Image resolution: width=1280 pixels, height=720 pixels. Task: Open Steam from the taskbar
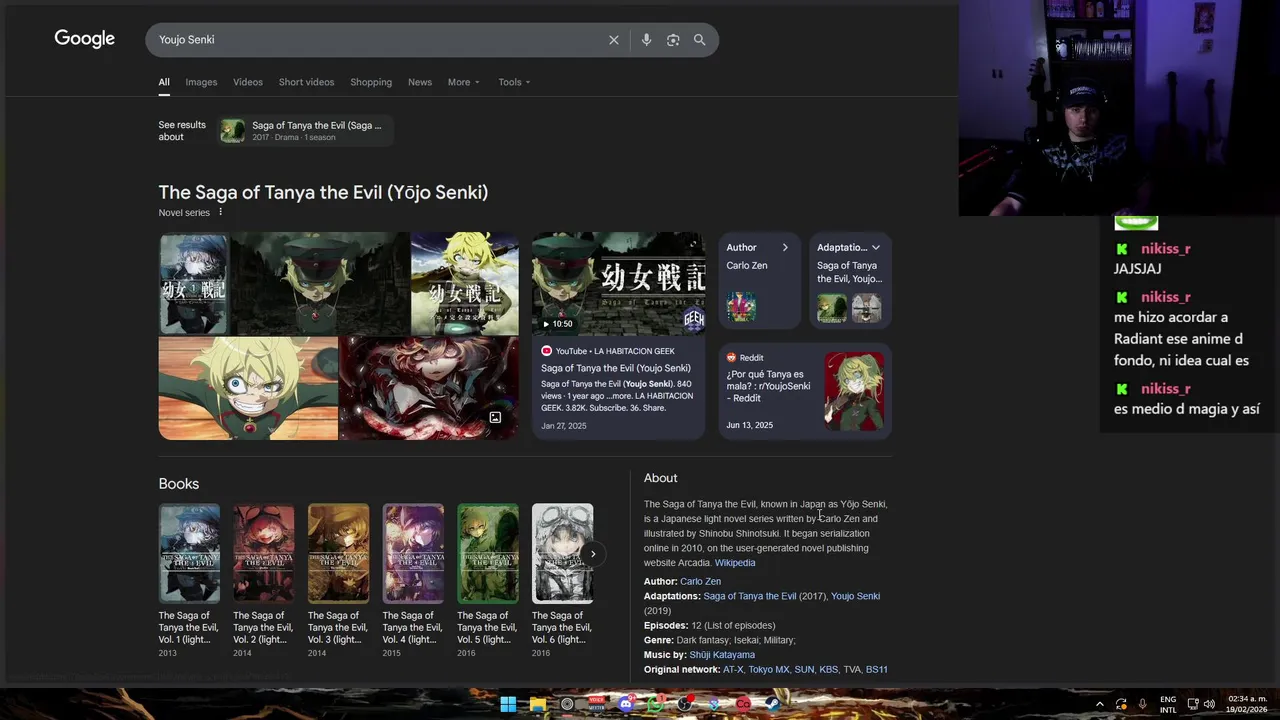pos(772,704)
